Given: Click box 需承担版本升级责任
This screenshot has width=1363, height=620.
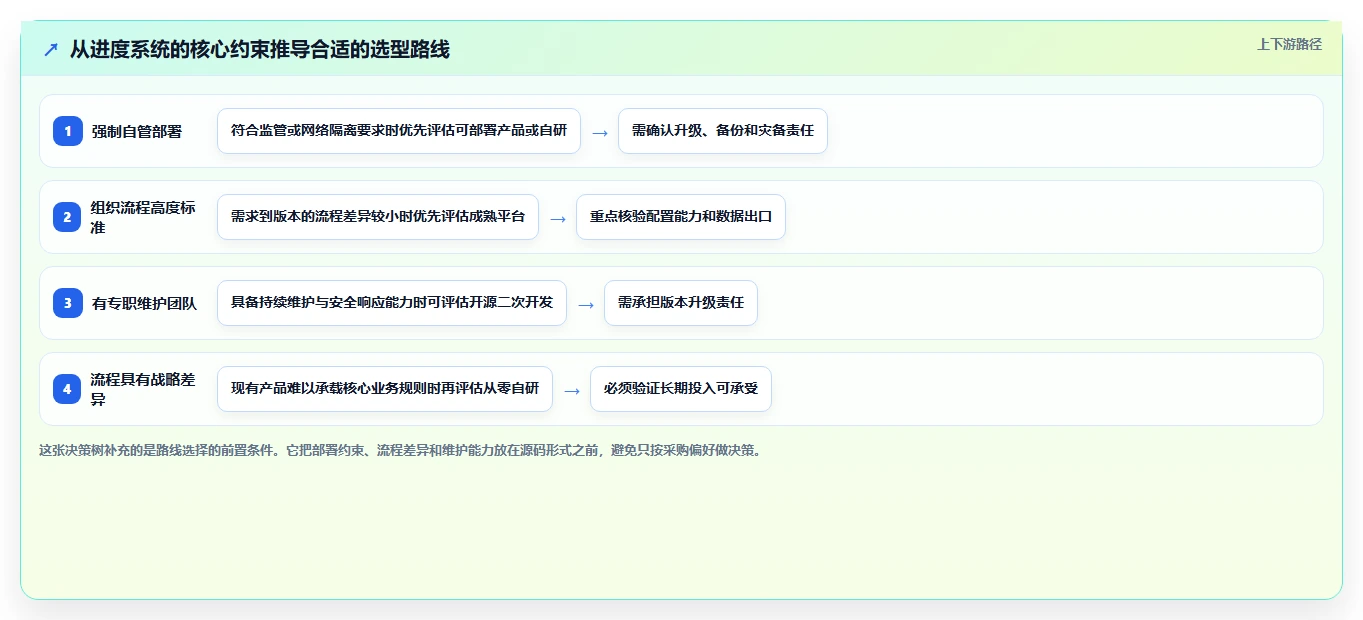Looking at the screenshot, I should point(681,303).
